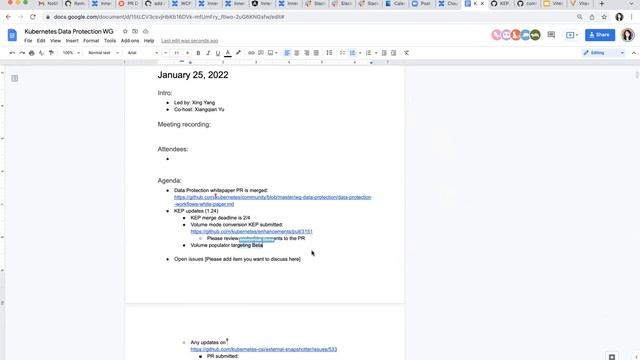This screenshot has width=640, height=360.
Task: Decrease the indent level
Action: (x=384, y=53)
